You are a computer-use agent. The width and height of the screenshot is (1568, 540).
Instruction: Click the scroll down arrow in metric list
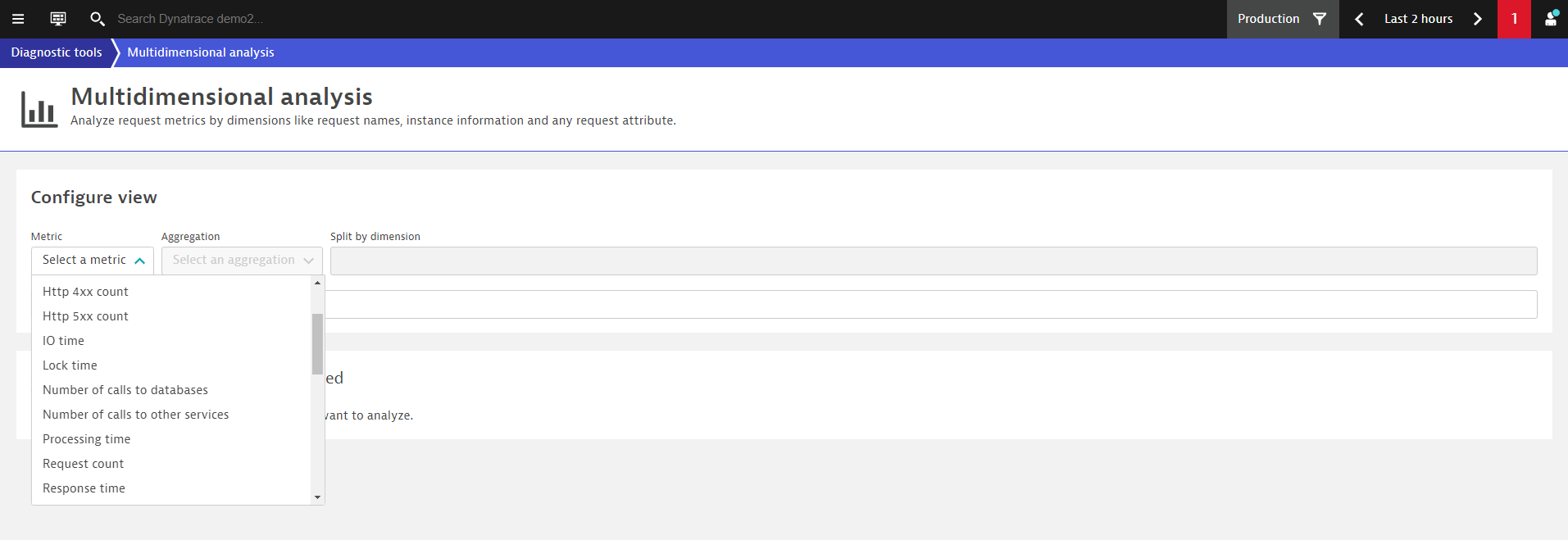(x=317, y=497)
